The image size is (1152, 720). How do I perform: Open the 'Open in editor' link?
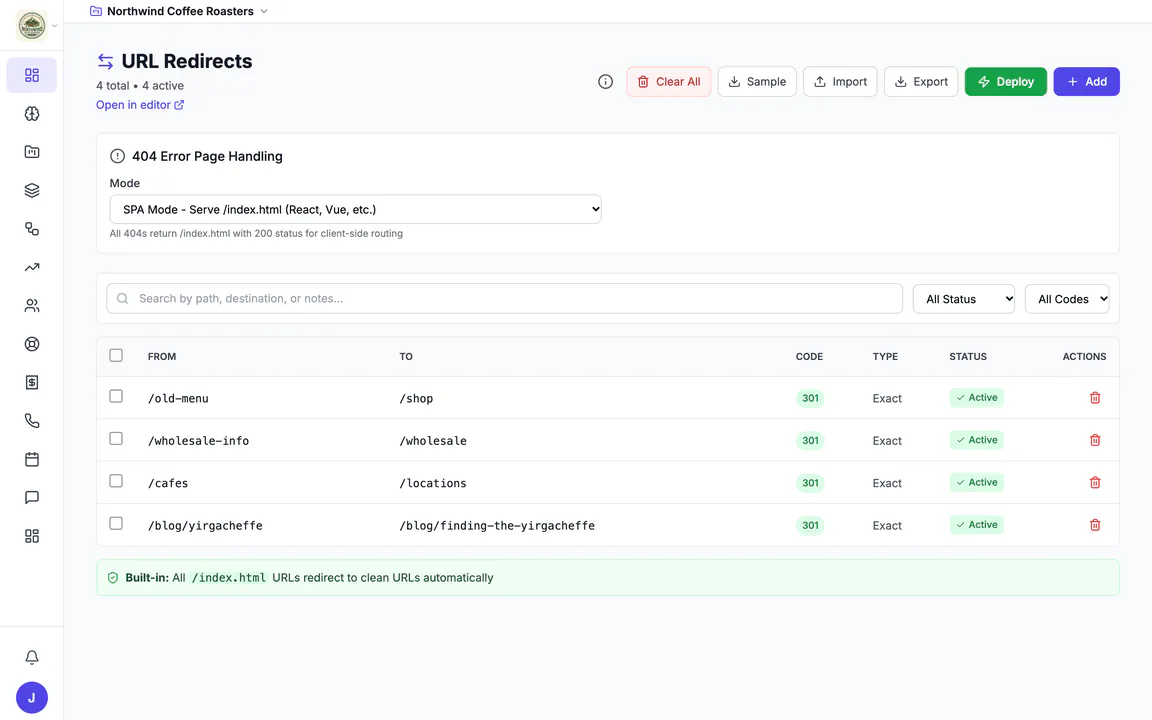[140, 105]
